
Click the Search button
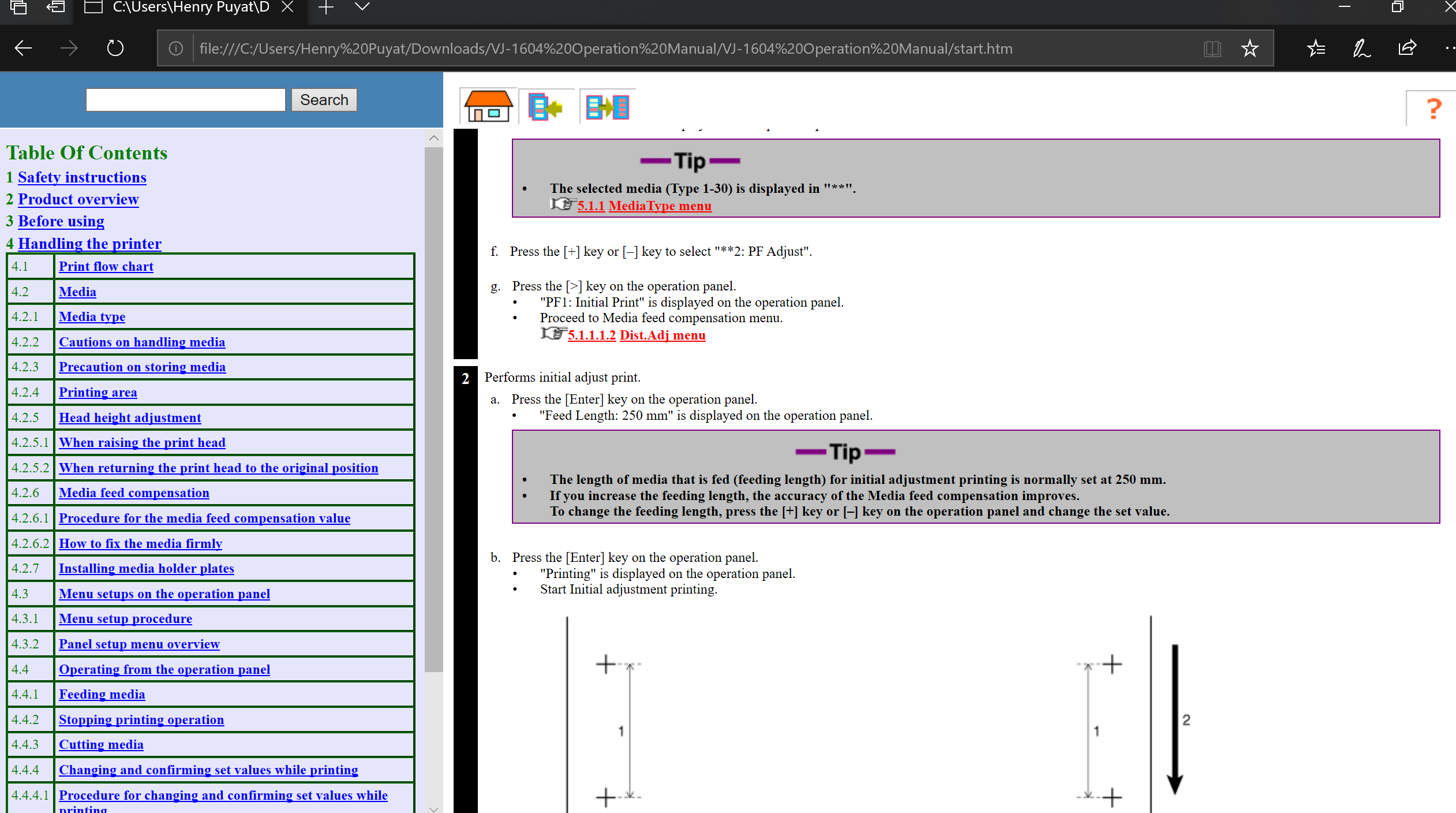click(324, 99)
